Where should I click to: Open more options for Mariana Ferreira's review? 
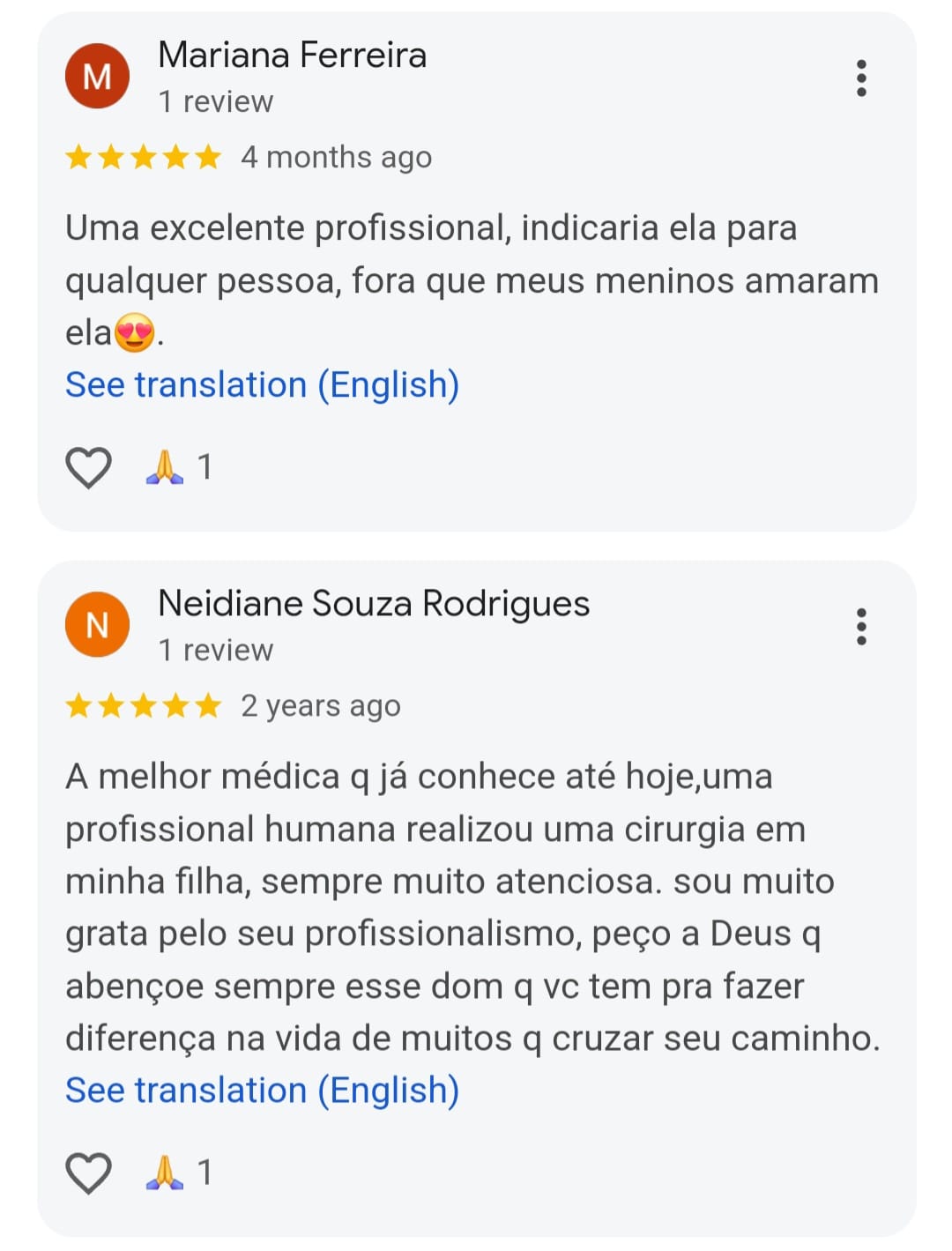pyautogui.click(x=861, y=78)
